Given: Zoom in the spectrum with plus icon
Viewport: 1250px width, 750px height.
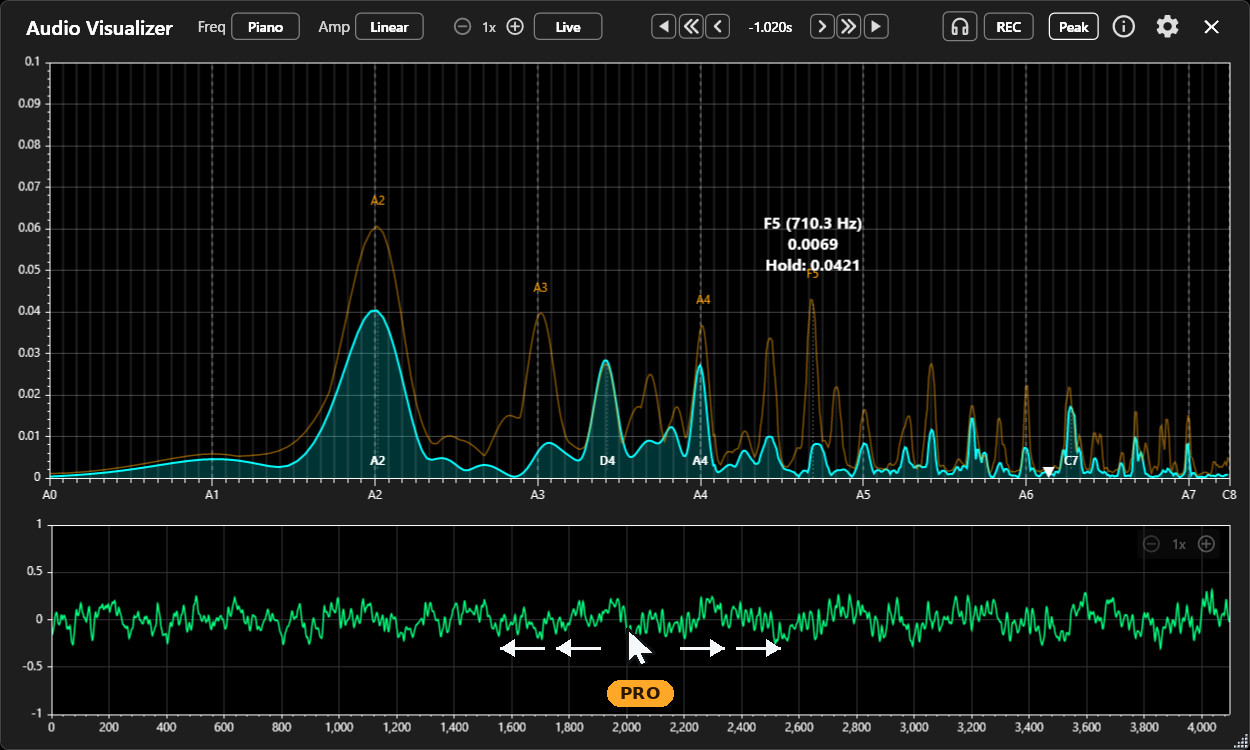Looking at the screenshot, I should coord(515,27).
